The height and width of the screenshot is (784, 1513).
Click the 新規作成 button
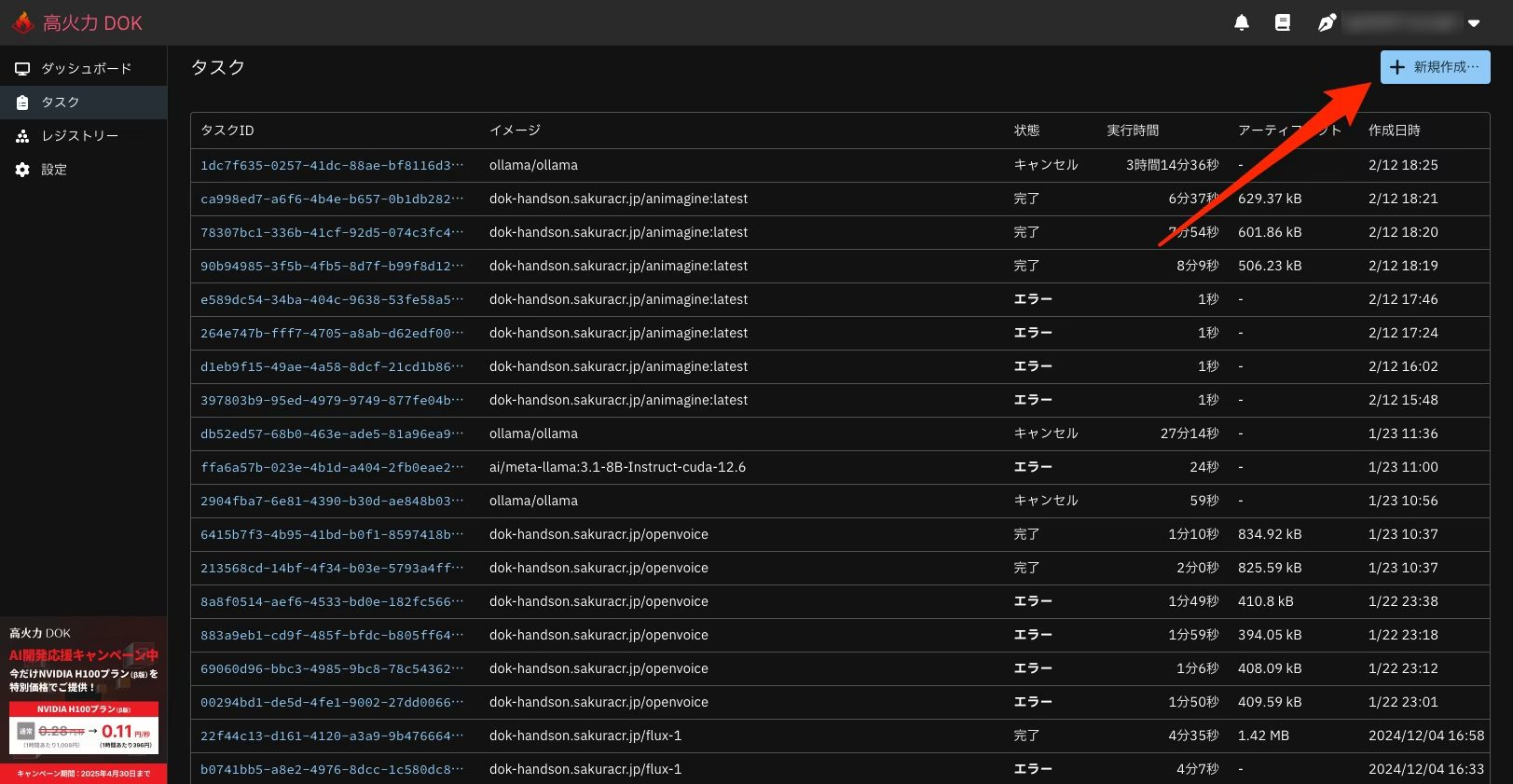point(1435,67)
